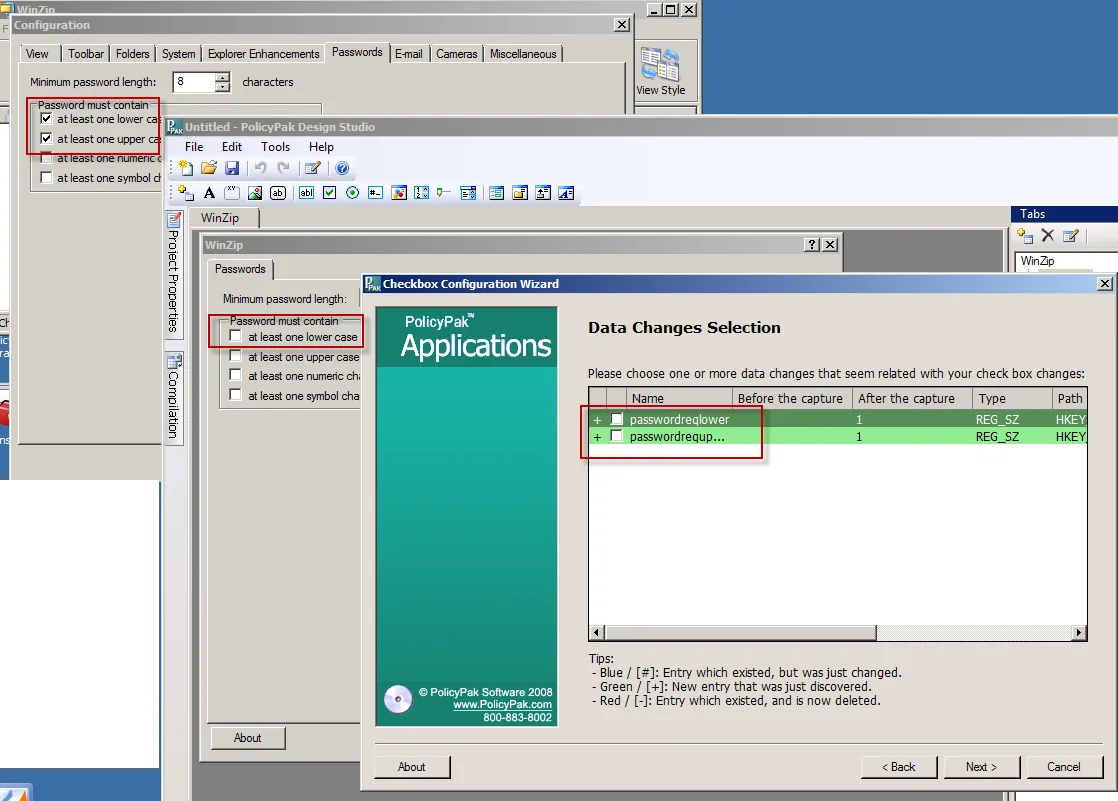Increase minimum password length spinner up arrow

222,77
